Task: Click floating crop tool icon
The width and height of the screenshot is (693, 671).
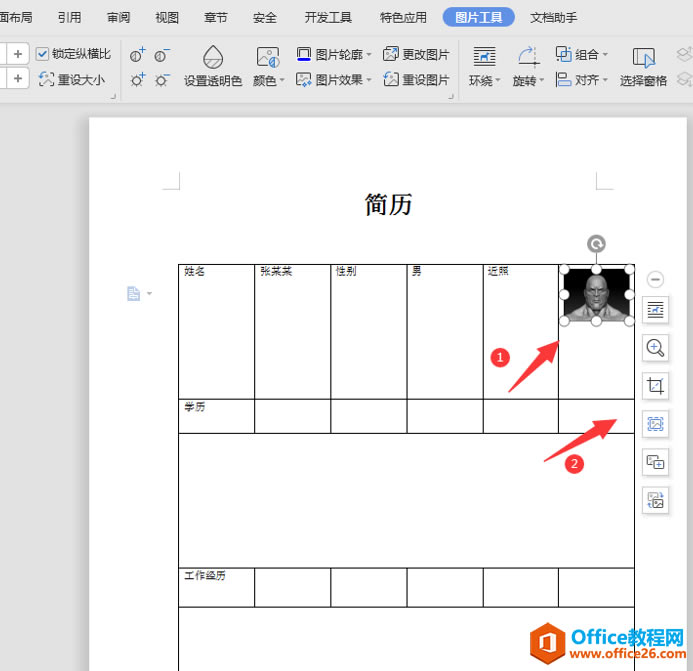Action: 655,386
